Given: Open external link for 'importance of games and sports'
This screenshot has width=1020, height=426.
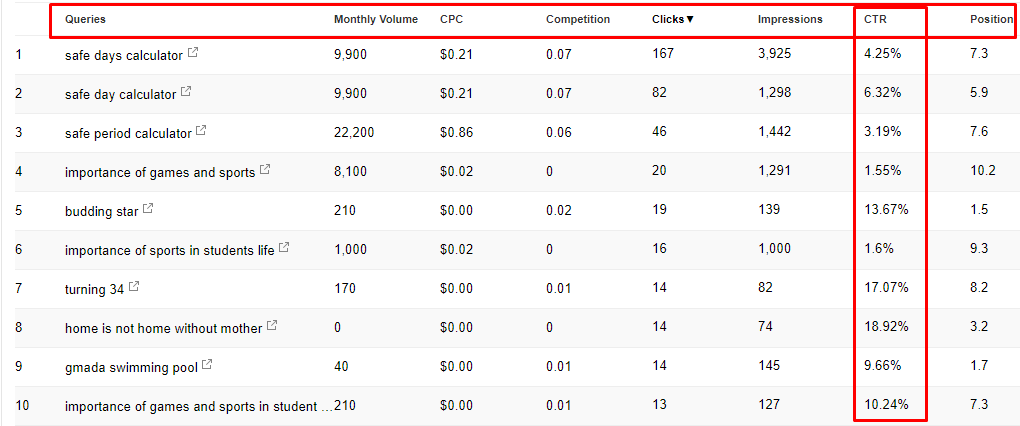Looking at the screenshot, I should pos(265,170).
